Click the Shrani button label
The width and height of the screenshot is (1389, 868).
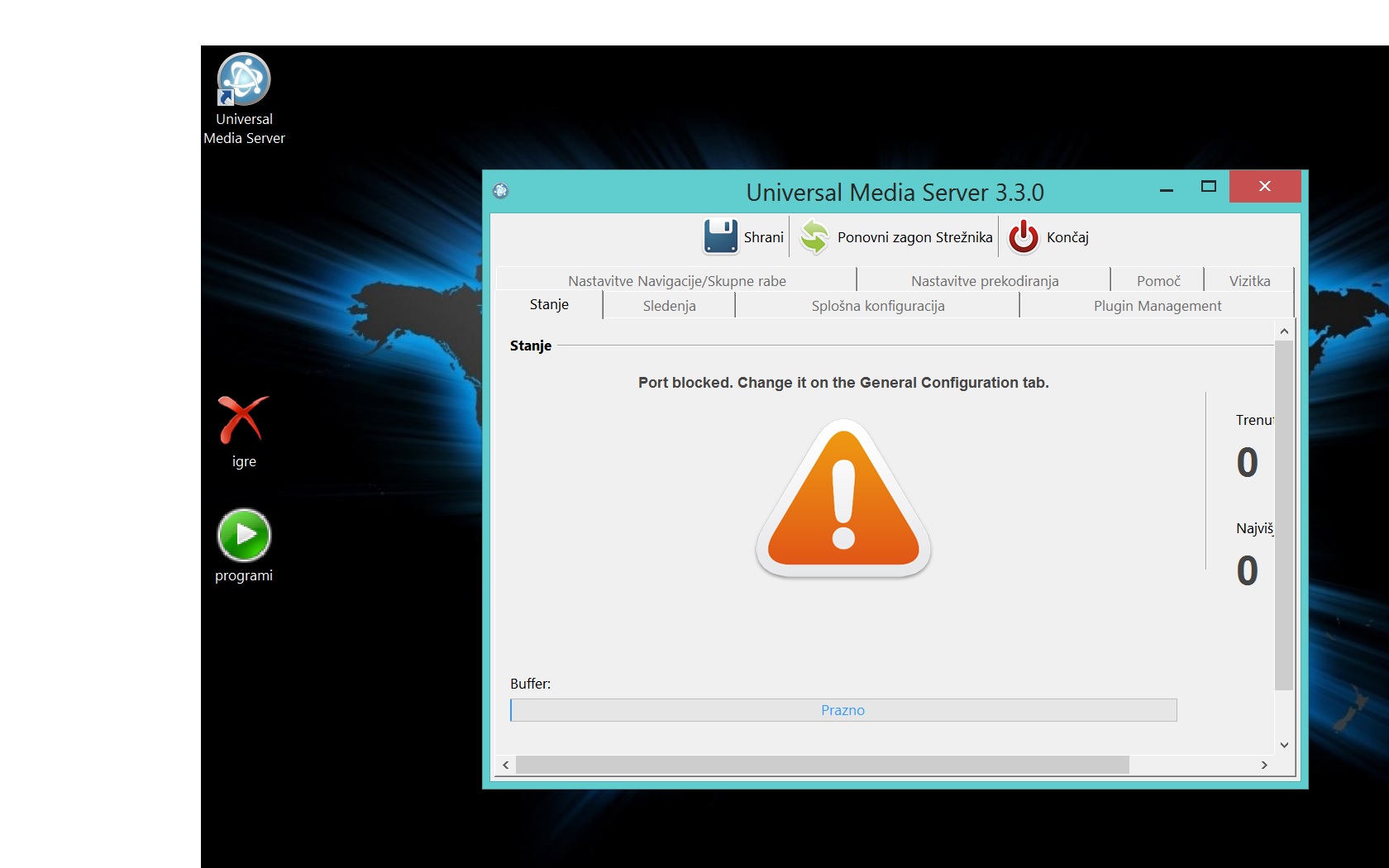[x=763, y=237]
